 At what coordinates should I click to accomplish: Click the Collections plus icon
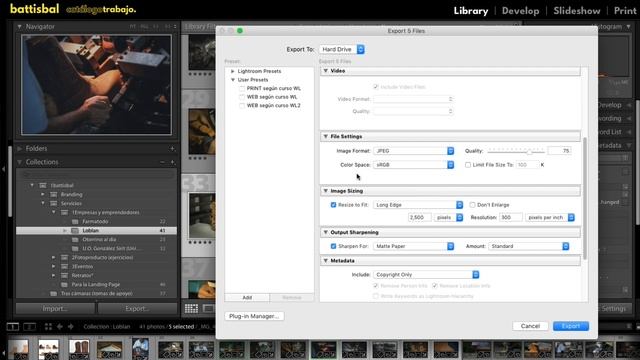coord(172,162)
